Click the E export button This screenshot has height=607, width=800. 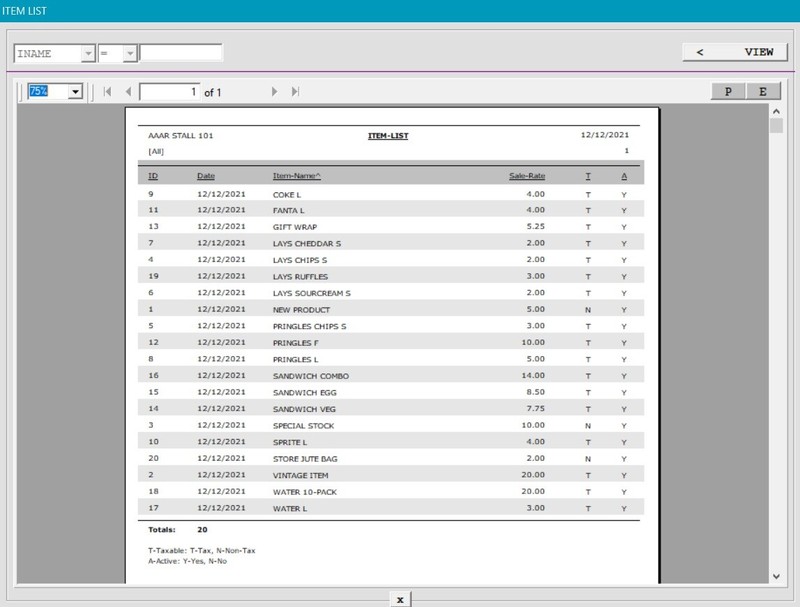click(763, 92)
